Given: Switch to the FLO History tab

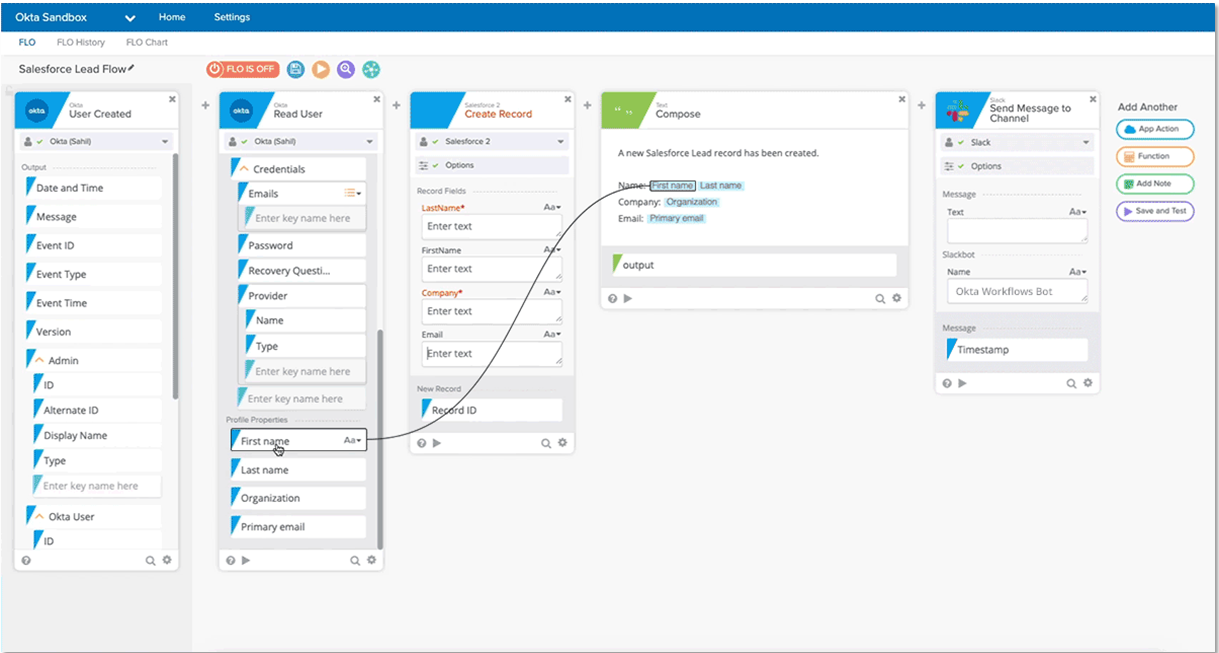Looking at the screenshot, I should point(81,42).
